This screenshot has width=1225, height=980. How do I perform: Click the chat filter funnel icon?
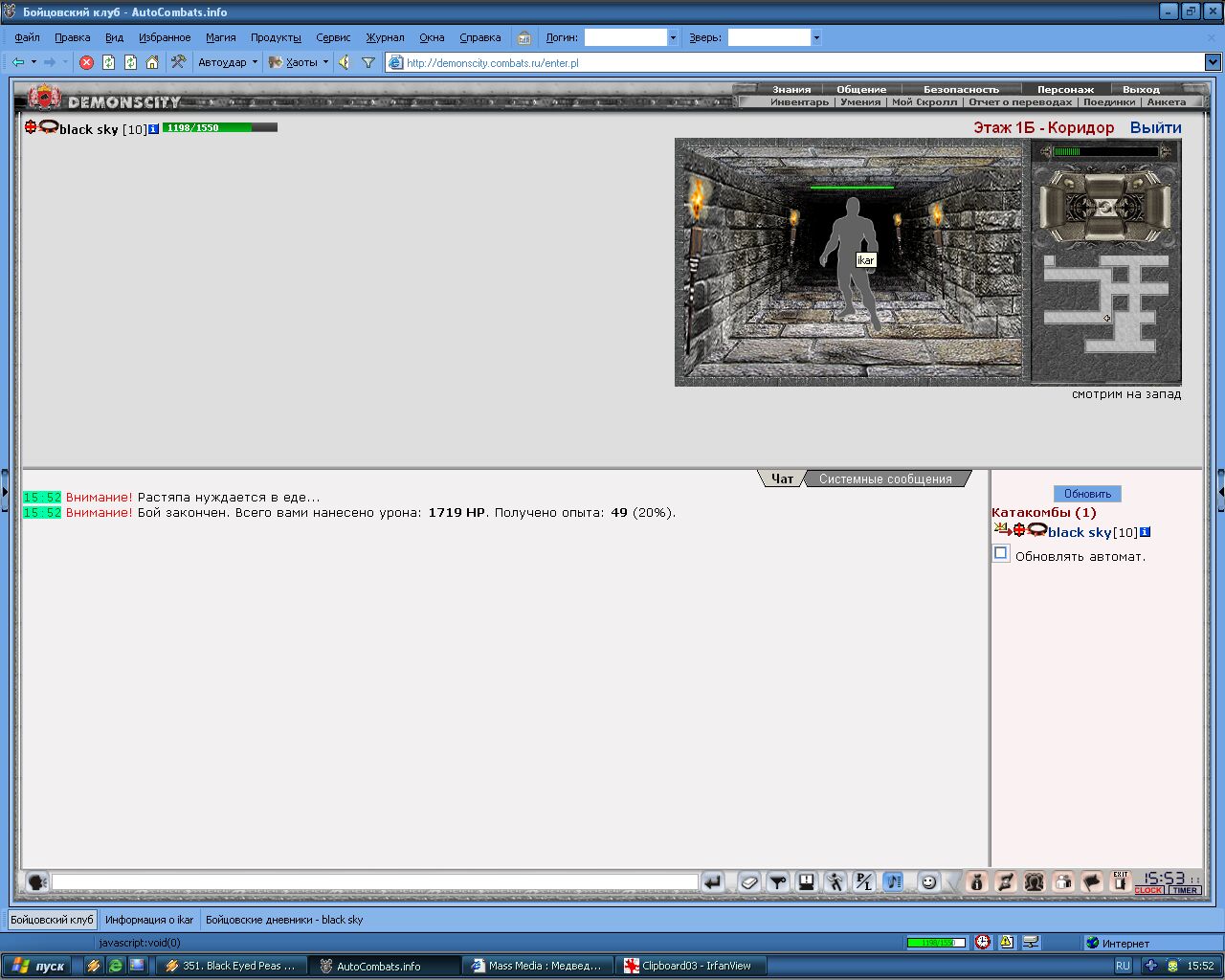point(778,882)
